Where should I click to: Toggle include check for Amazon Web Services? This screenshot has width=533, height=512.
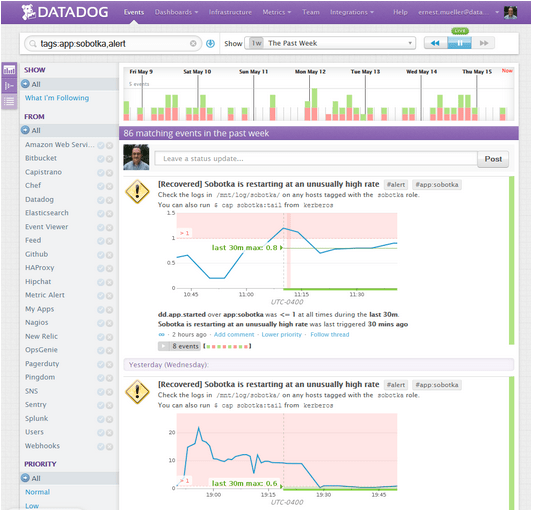click(x=101, y=145)
